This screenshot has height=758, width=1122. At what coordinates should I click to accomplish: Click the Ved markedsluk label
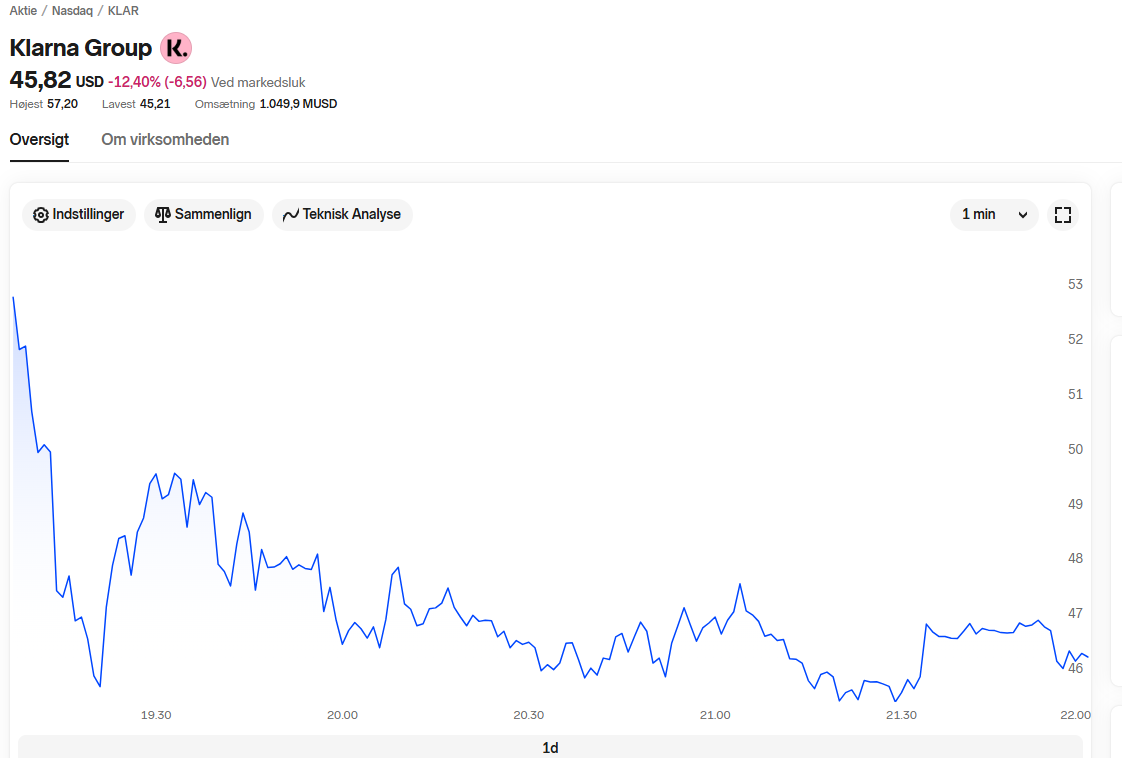tap(258, 82)
